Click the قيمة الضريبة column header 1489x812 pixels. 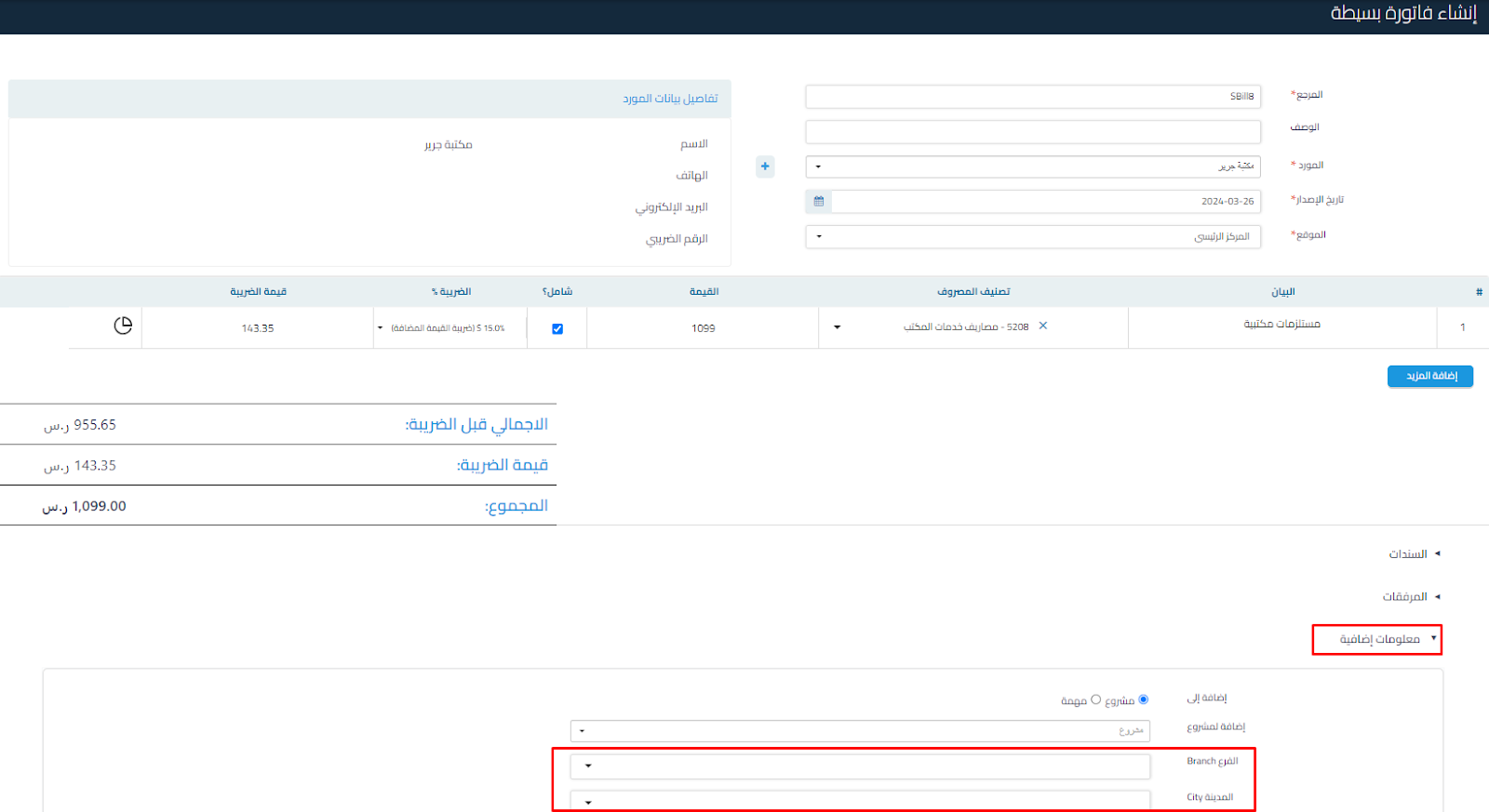[258, 292]
